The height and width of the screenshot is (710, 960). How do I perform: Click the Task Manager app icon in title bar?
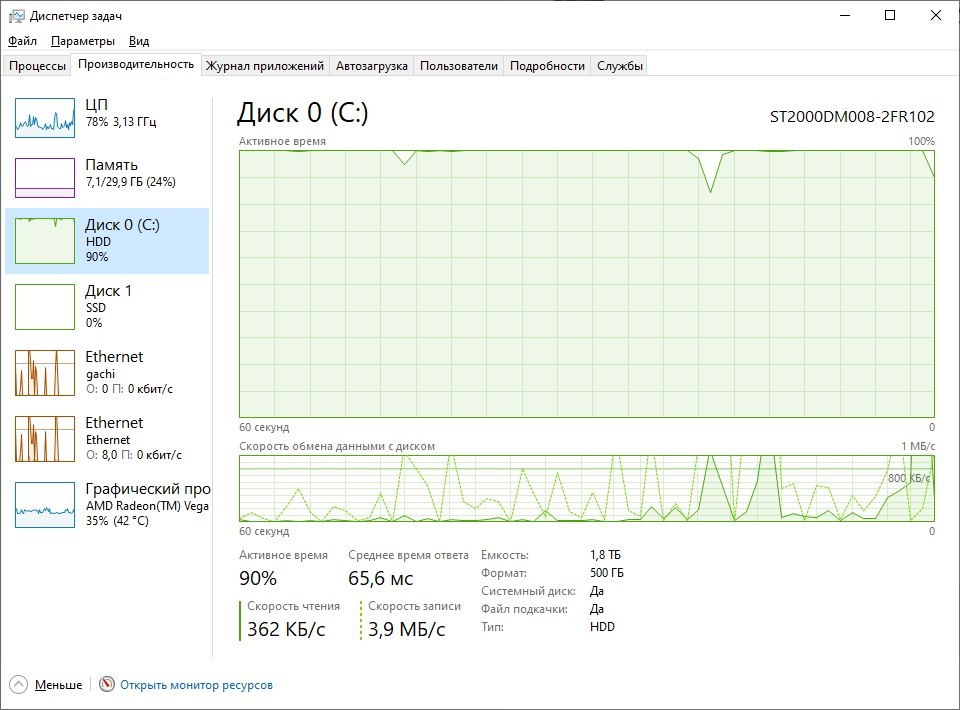pyautogui.click(x=16, y=15)
